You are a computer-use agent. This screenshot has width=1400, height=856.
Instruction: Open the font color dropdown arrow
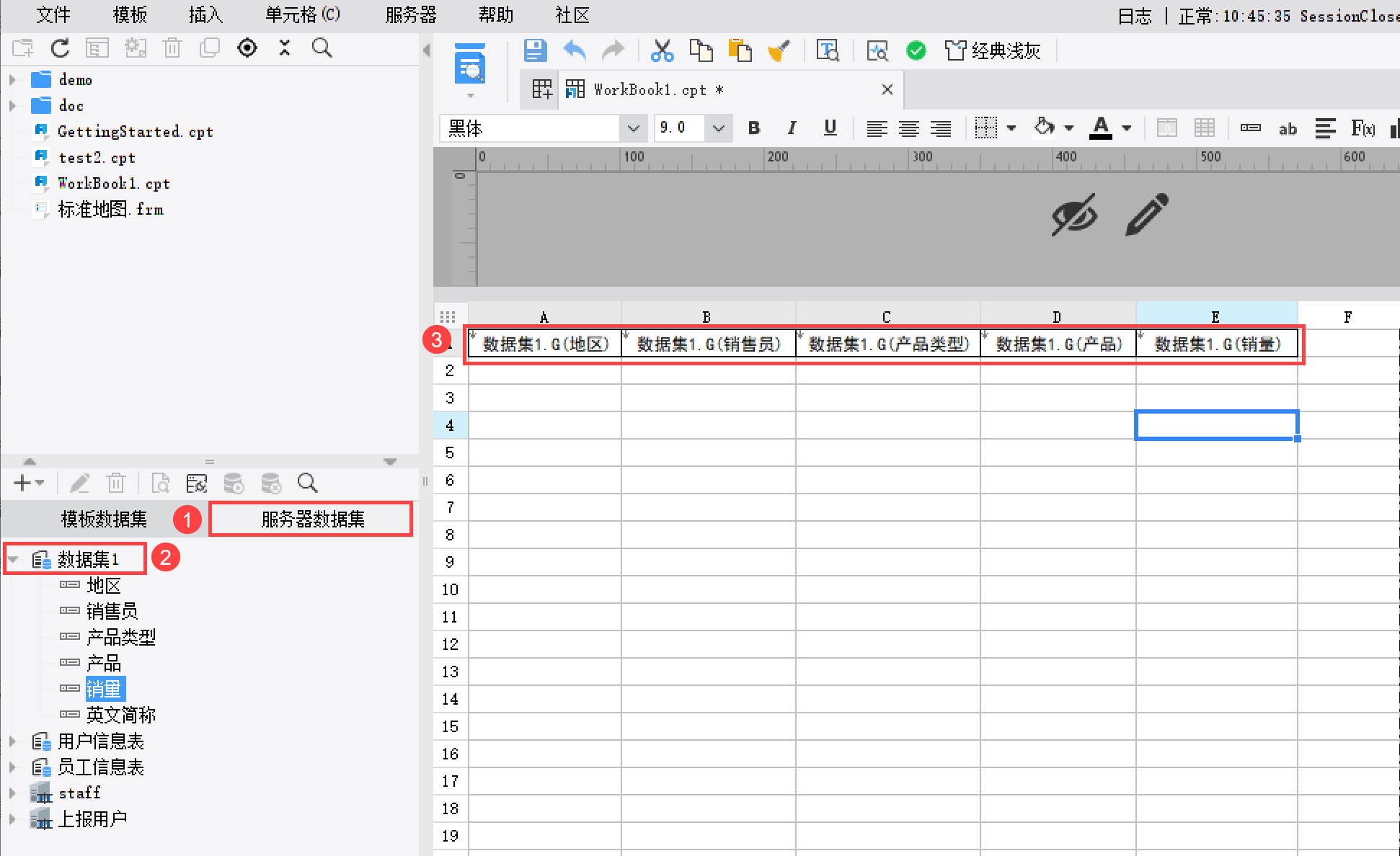[x=1127, y=128]
